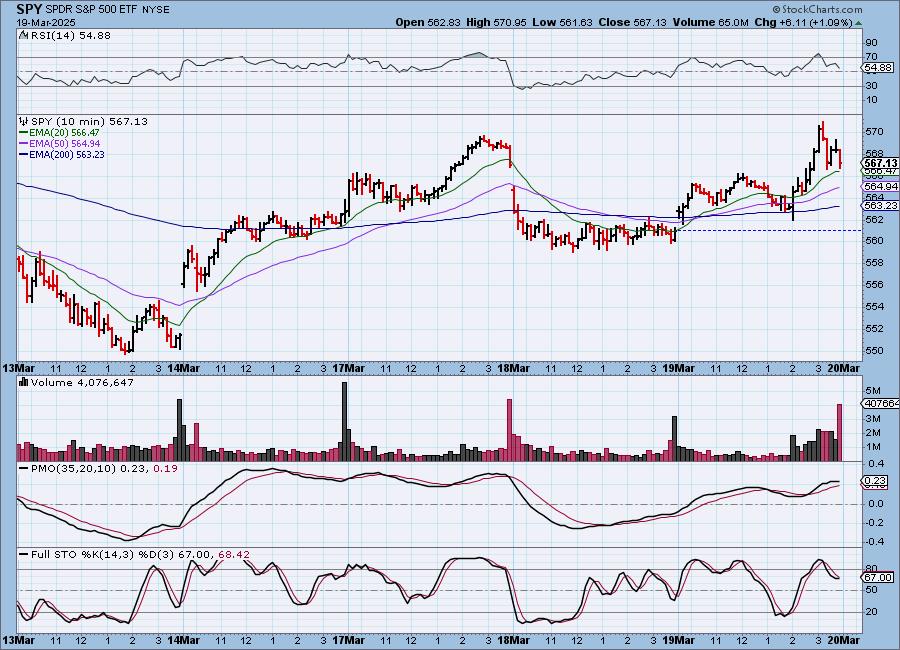Click the Low 561.63 value
The height and width of the screenshot is (650, 900).
point(562,22)
